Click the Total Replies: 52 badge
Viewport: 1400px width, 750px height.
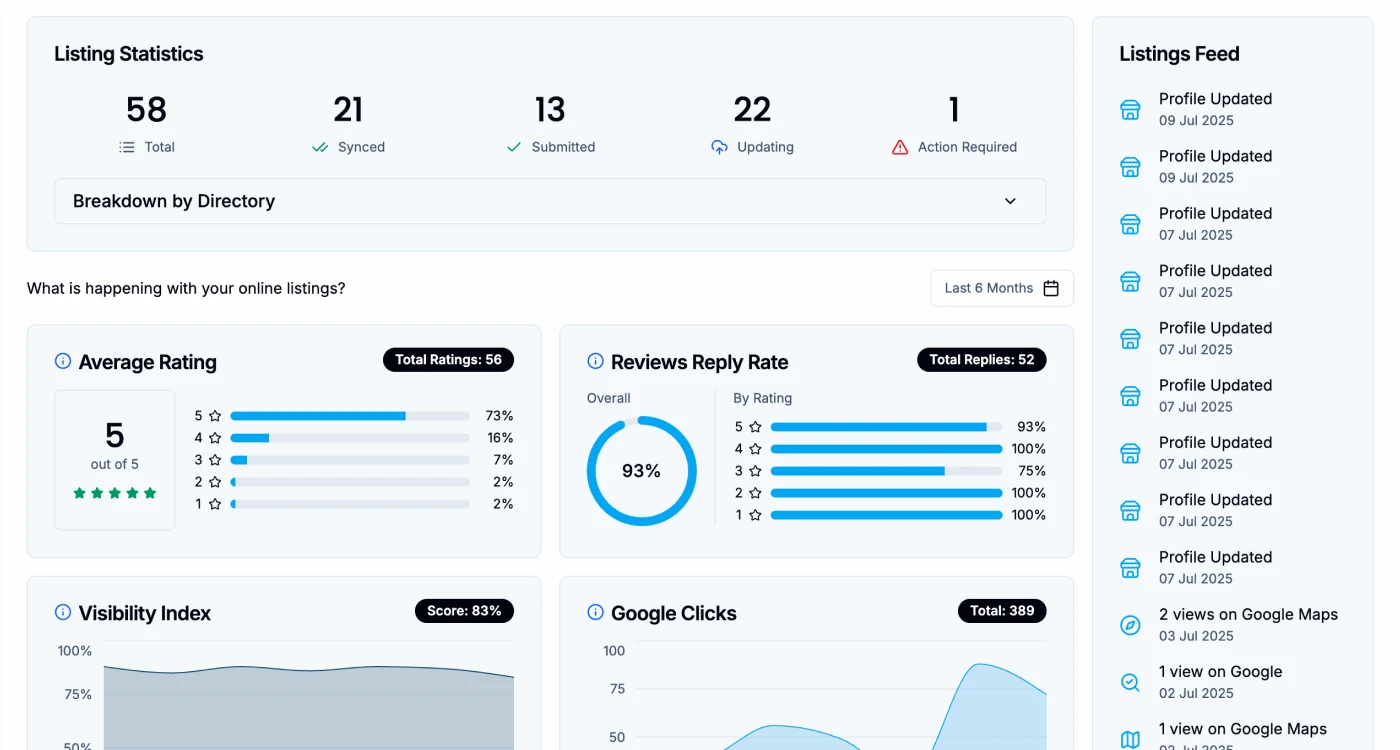[982, 360]
